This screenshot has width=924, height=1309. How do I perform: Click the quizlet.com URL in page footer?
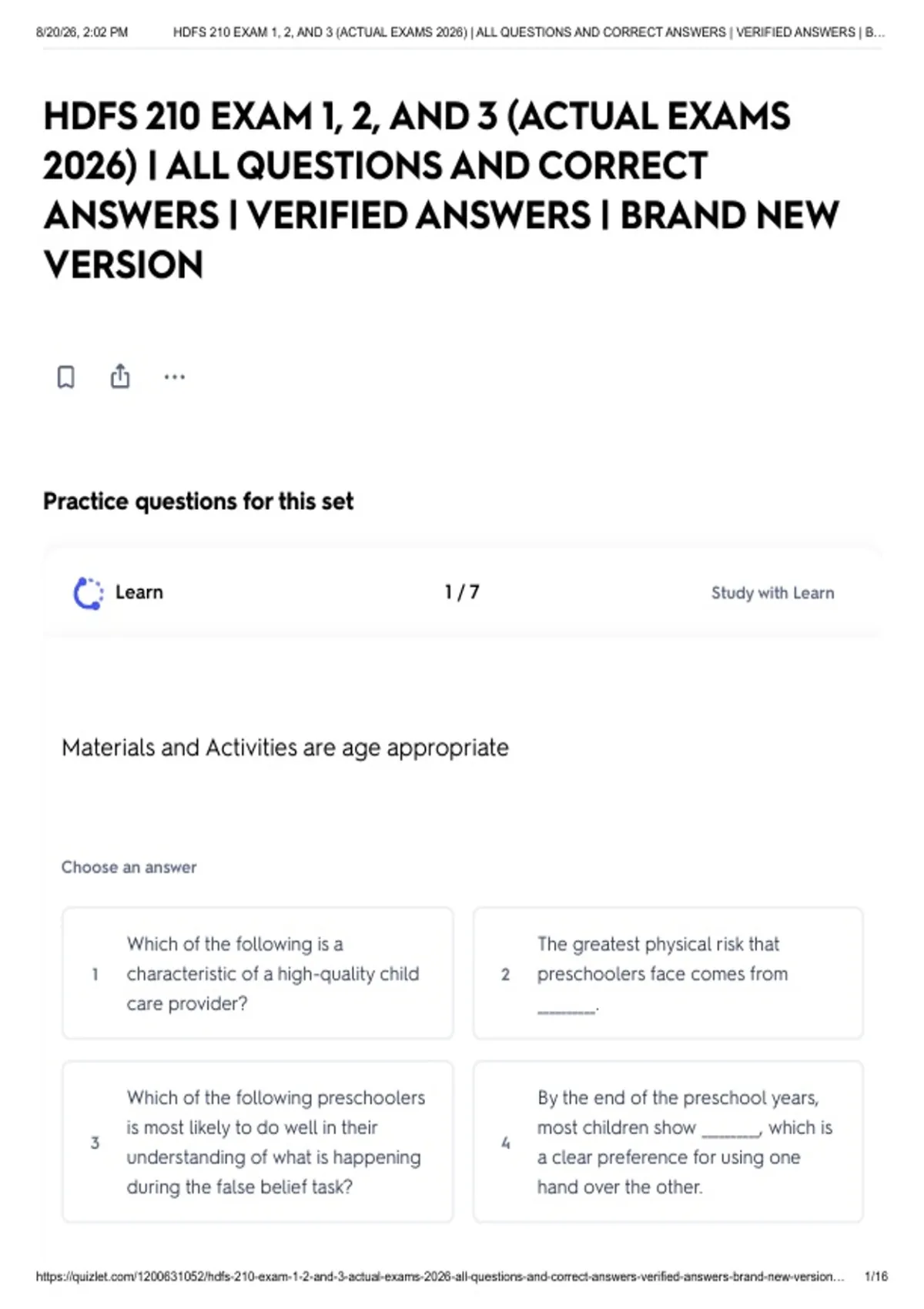click(440, 1277)
